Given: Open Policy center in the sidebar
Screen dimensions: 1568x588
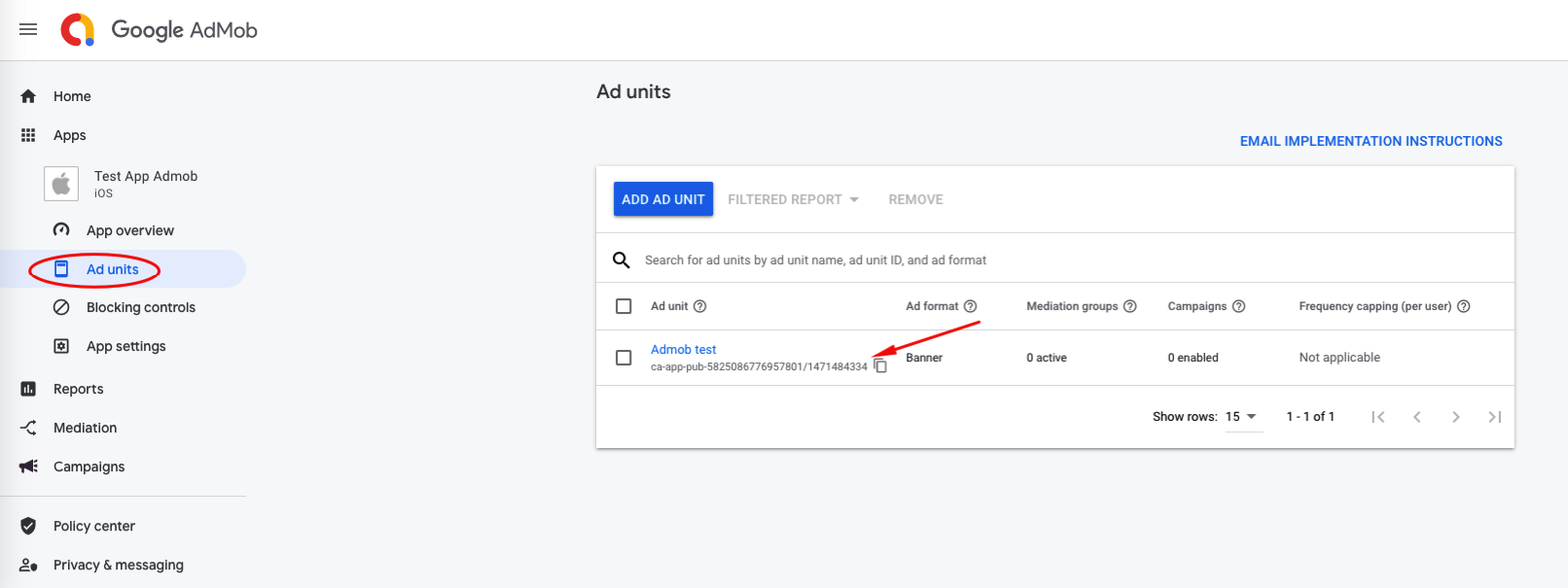Looking at the screenshot, I should pyautogui.click(x=94, y=526).
